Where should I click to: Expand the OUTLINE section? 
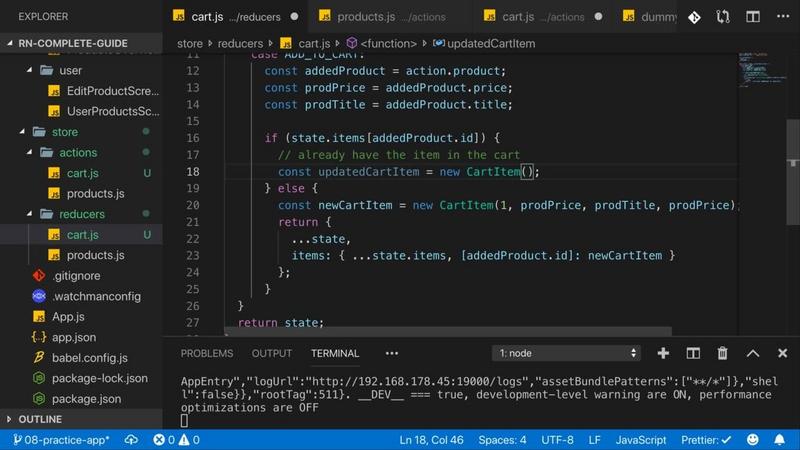point(82,419)
